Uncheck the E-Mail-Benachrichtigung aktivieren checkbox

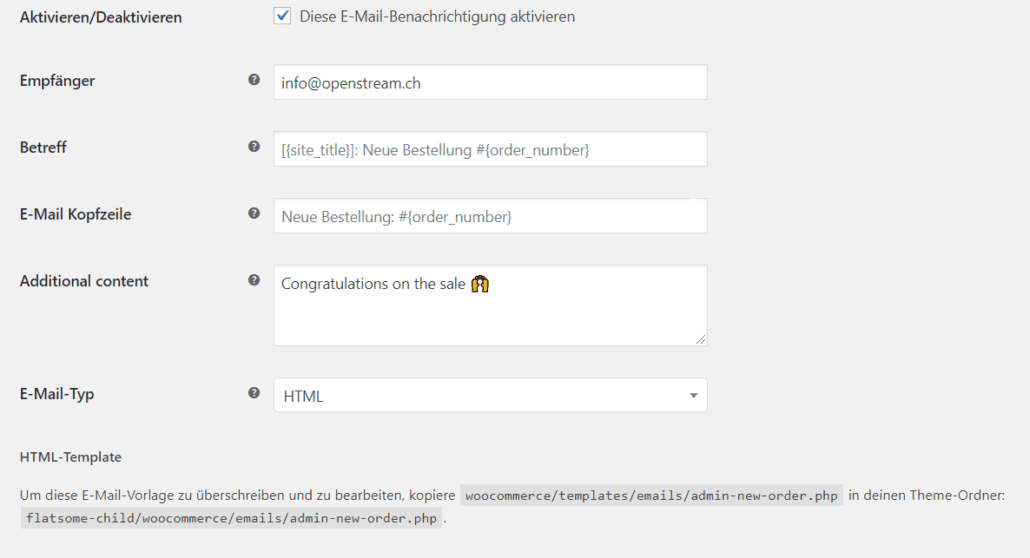282,16
